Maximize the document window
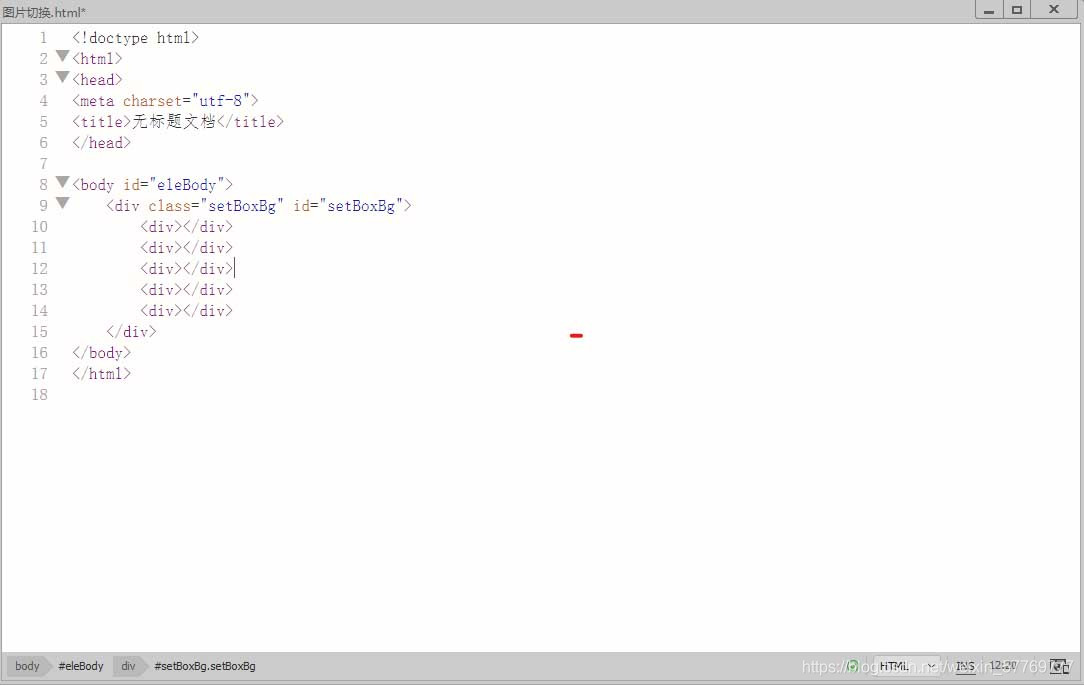This screenshot has width=1084, height=686. point(1017,10)
